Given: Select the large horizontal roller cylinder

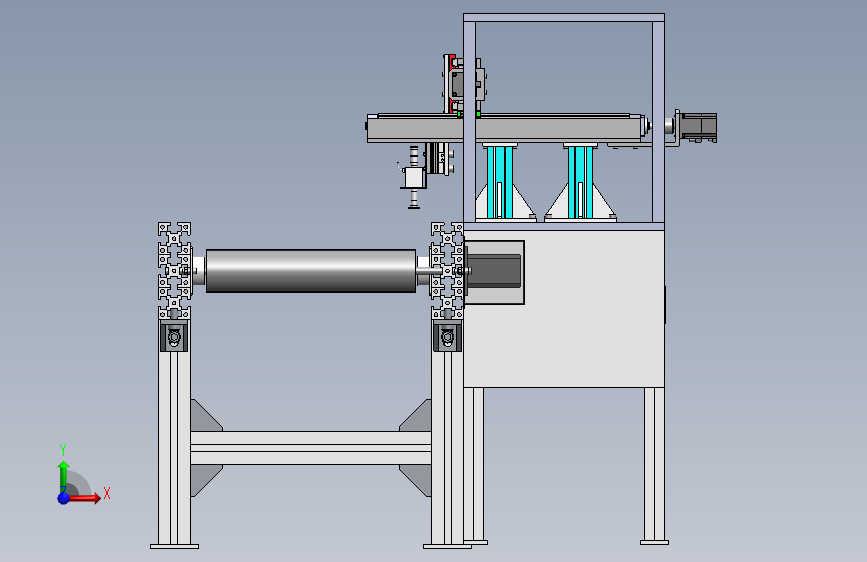Looking at the screenshot, I should 311,270.
